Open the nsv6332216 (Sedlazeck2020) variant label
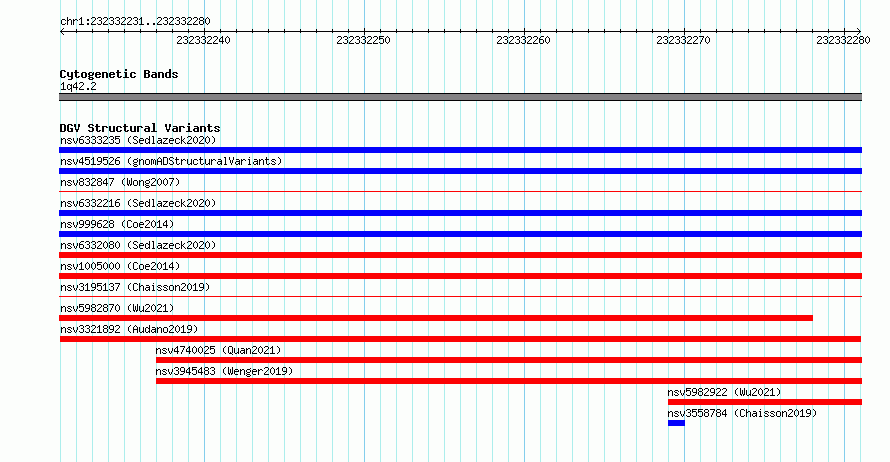890x462 pixels. [x=138, y=203]
